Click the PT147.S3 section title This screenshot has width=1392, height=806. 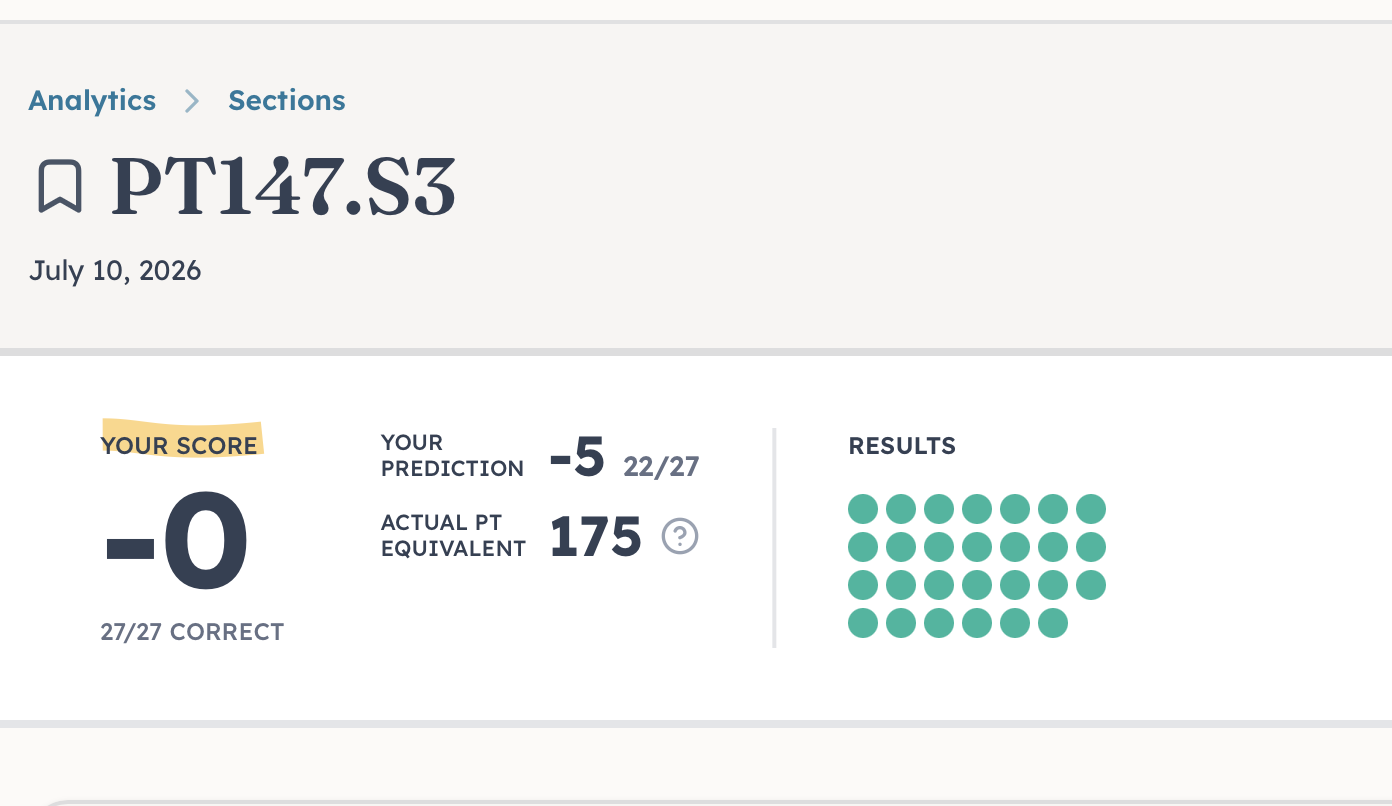[x=283, y=187]
